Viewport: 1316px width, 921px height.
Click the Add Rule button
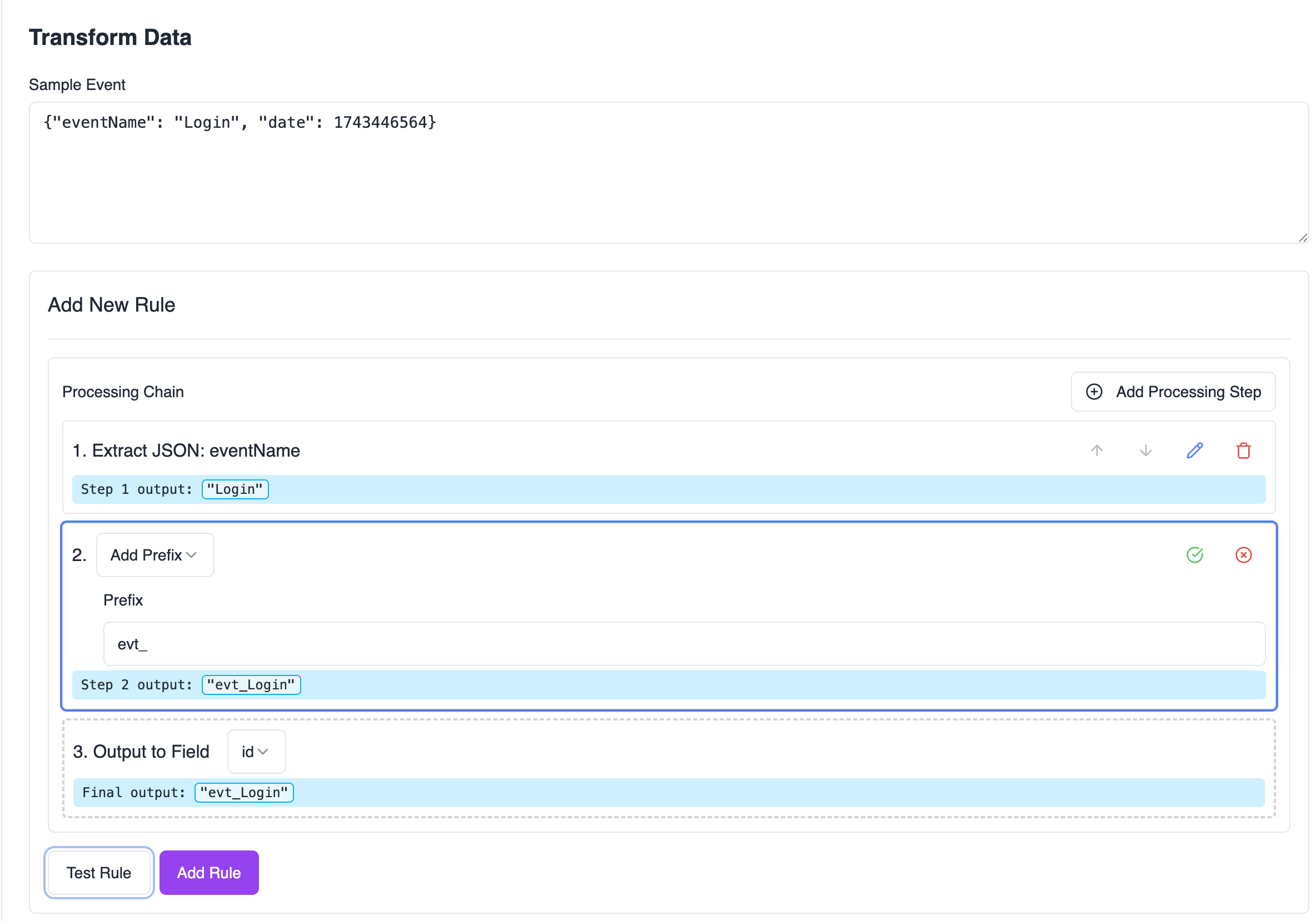click(x=208, y=873)
